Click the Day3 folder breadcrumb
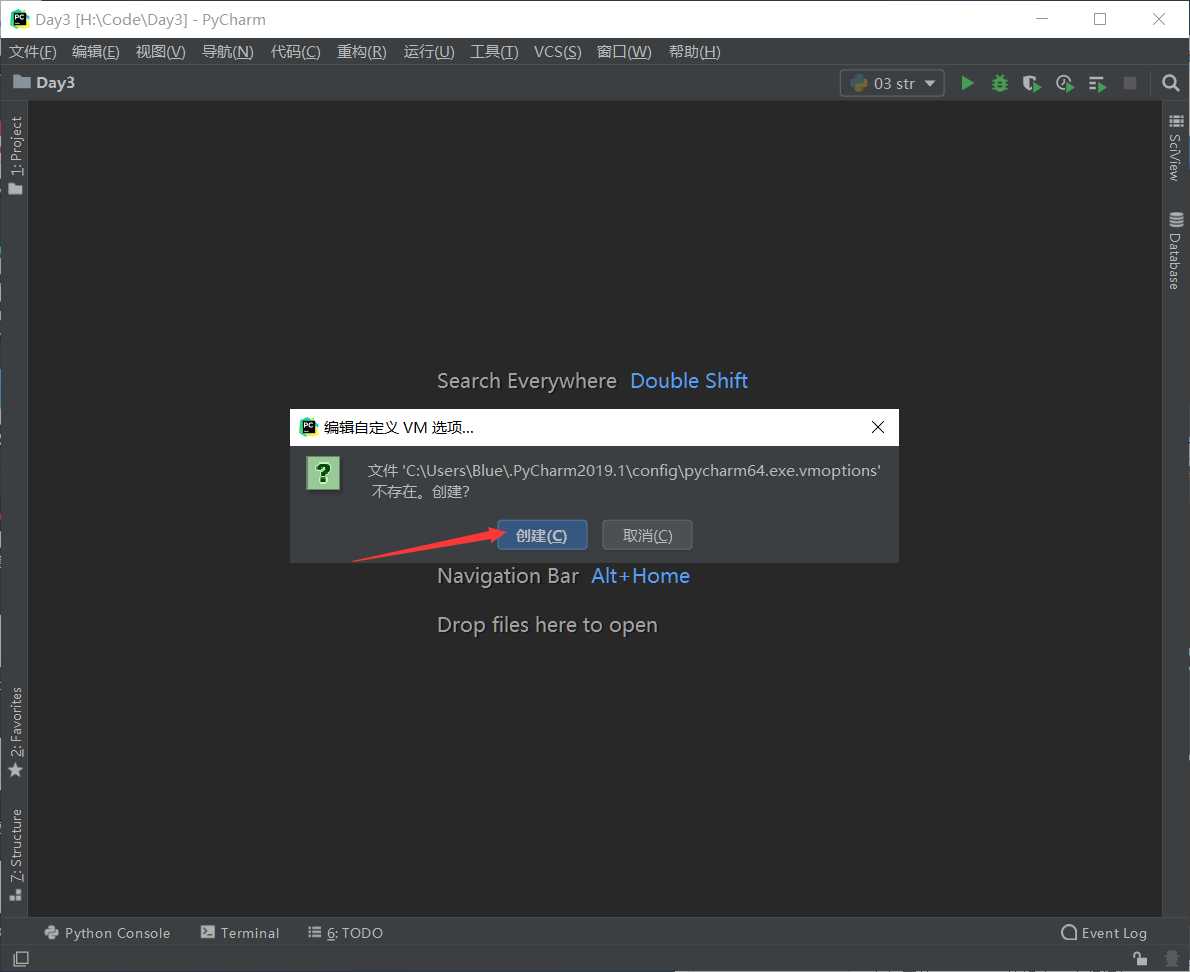 point(44,82)
